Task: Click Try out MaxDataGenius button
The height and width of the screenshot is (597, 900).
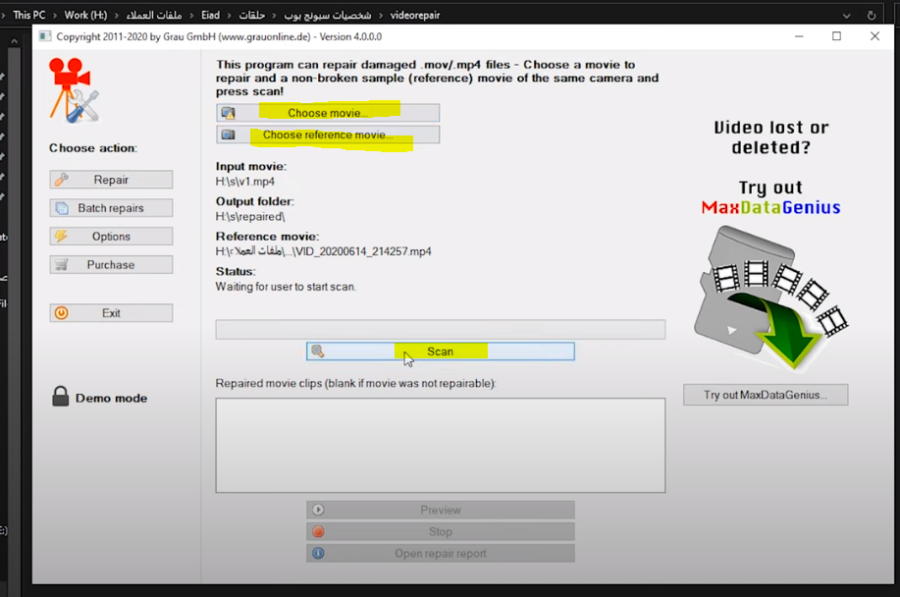Action: tap(765, 395)
